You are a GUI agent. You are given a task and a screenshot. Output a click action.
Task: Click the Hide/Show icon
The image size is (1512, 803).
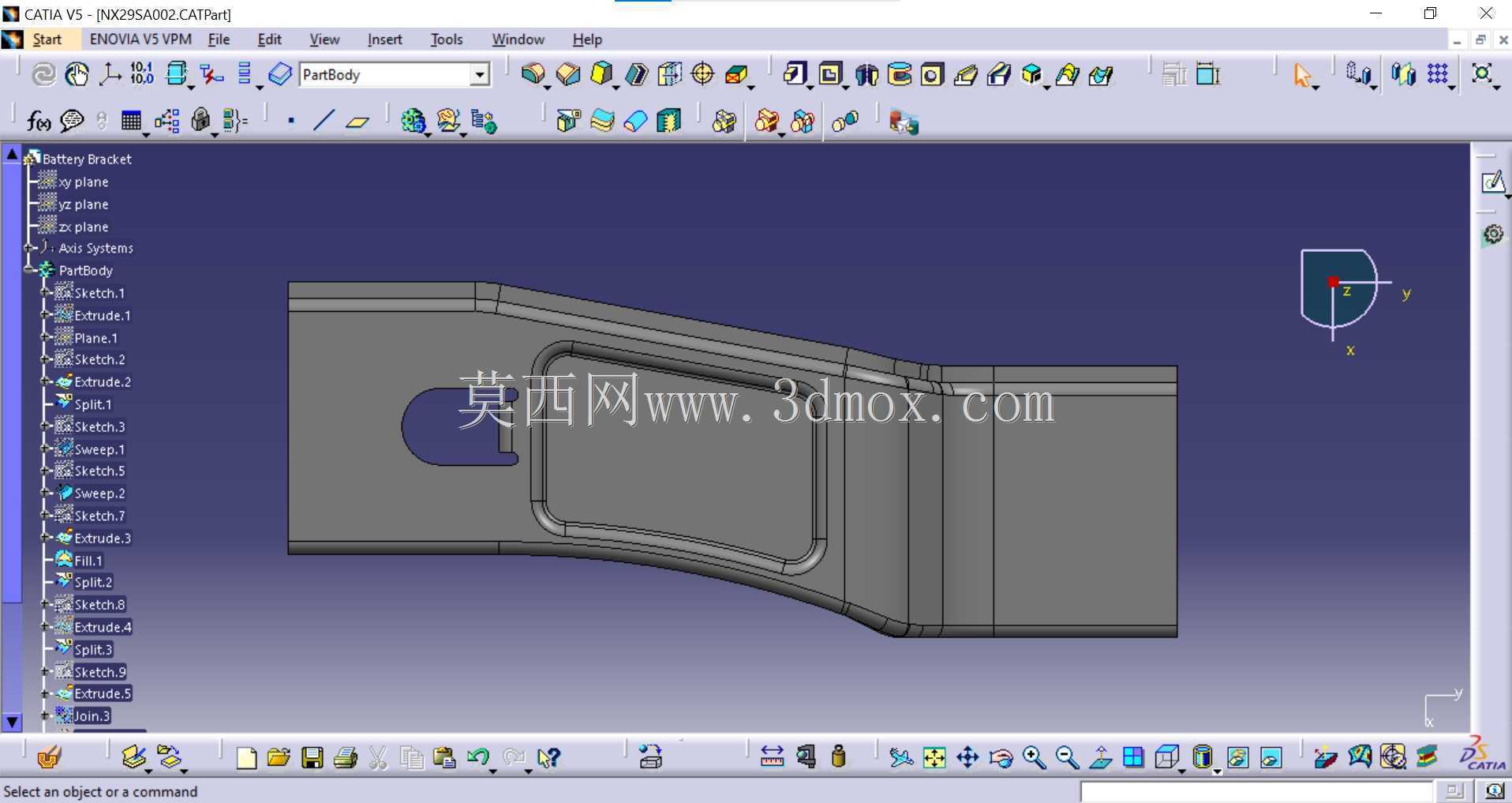1237,758
